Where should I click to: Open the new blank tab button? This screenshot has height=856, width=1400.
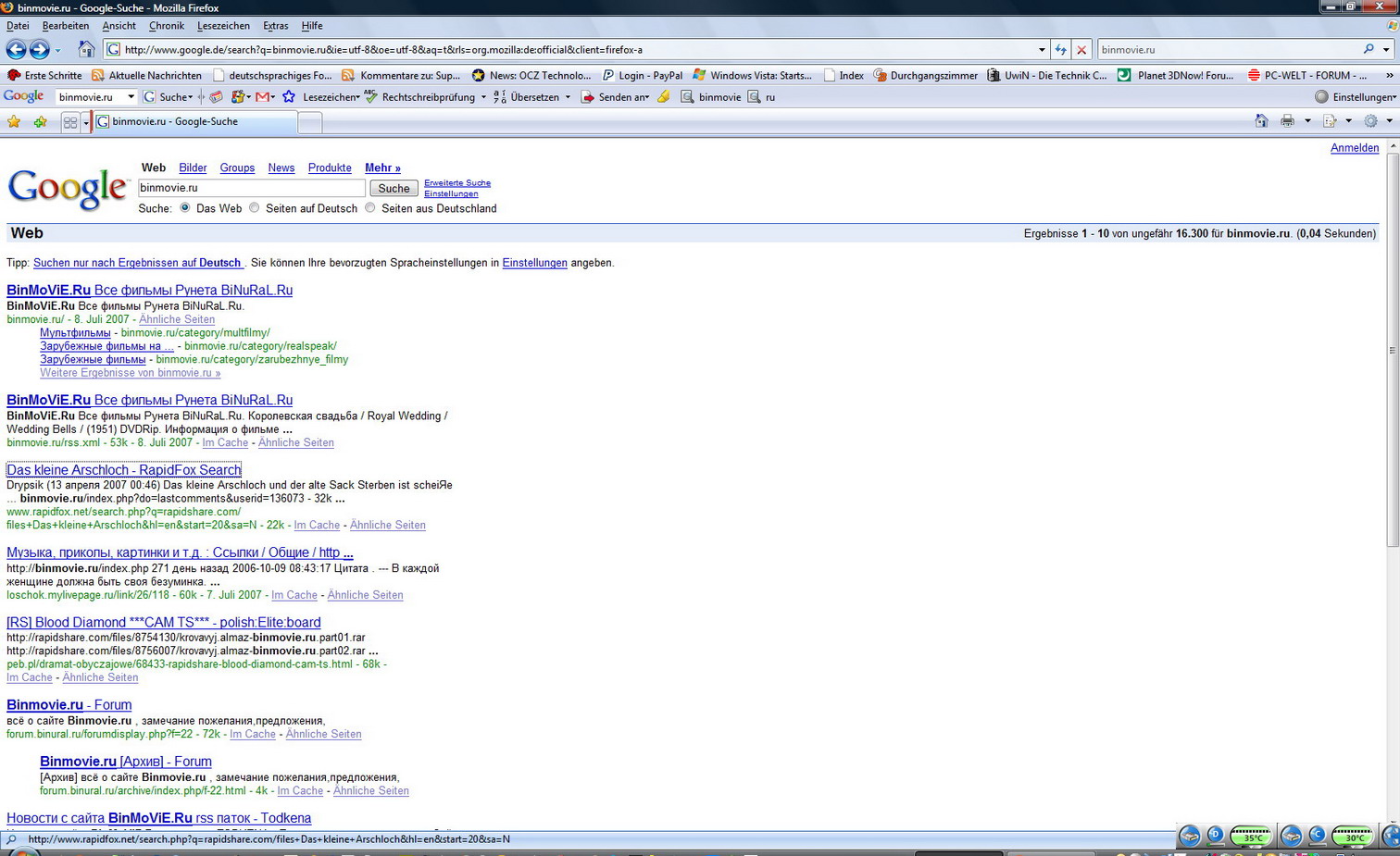pyautogui.click(x=310, y=122)
